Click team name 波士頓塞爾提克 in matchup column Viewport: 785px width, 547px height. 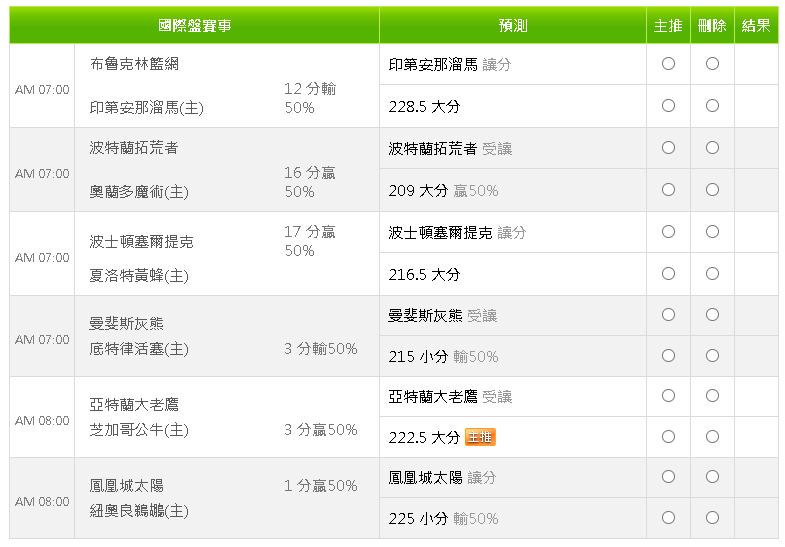142,242
